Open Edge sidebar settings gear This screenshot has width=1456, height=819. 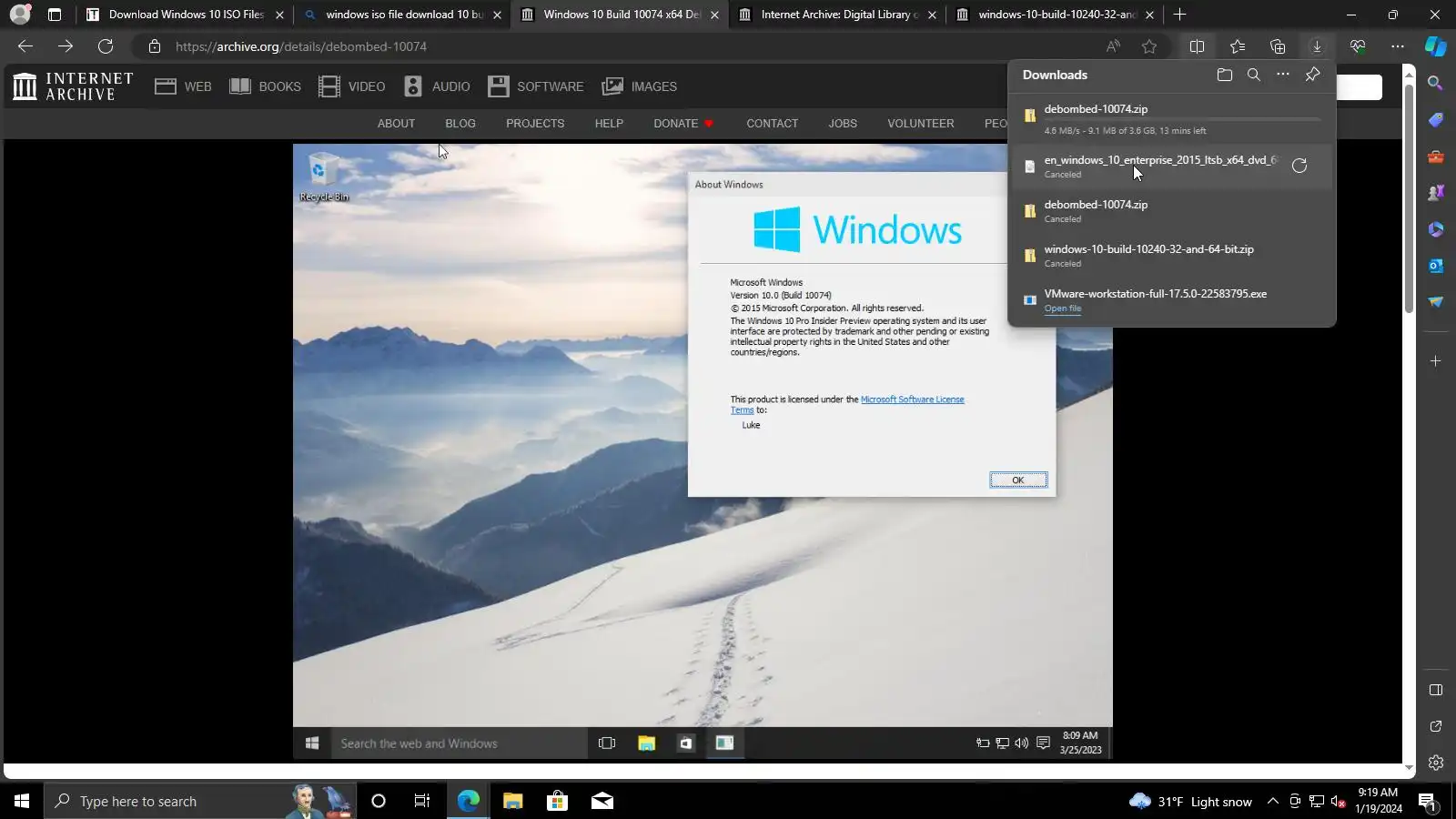pyautogui.click(x=1436, y=763)
